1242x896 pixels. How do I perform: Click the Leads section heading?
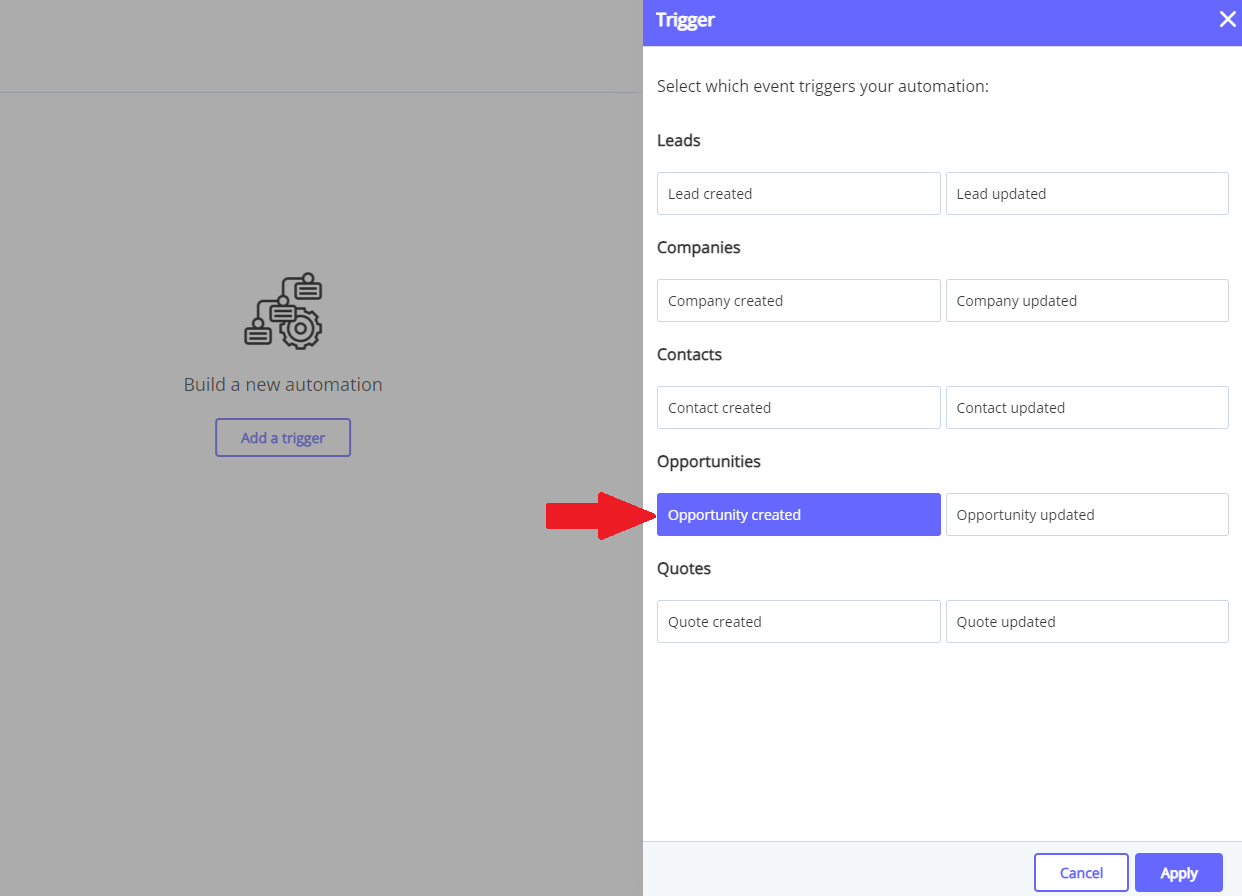click(678, 140)
